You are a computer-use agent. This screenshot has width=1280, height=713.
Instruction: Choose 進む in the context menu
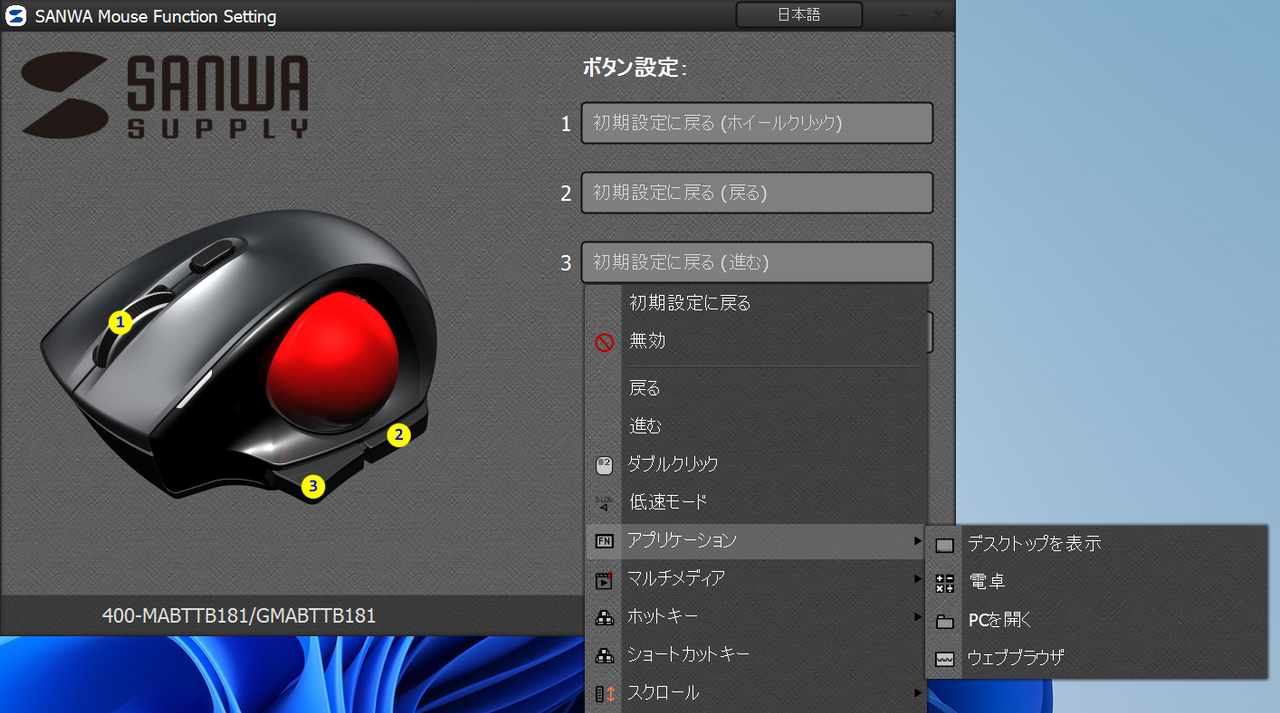pos(646,427)
